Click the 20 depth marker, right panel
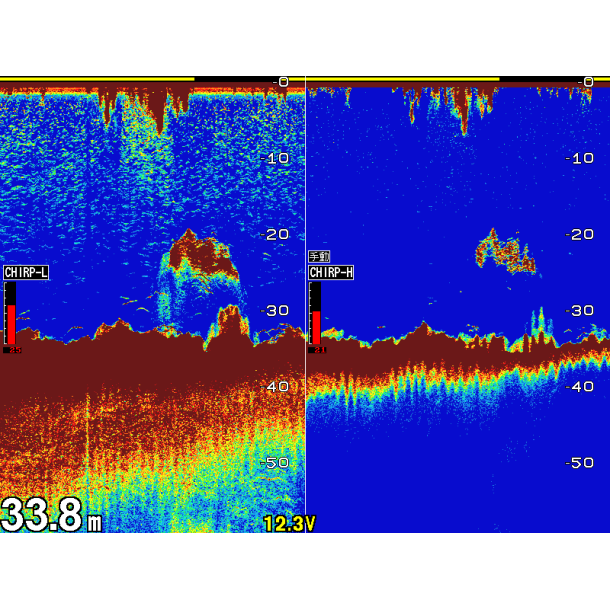Screen dimensions: 610x610 click(581, 234)
